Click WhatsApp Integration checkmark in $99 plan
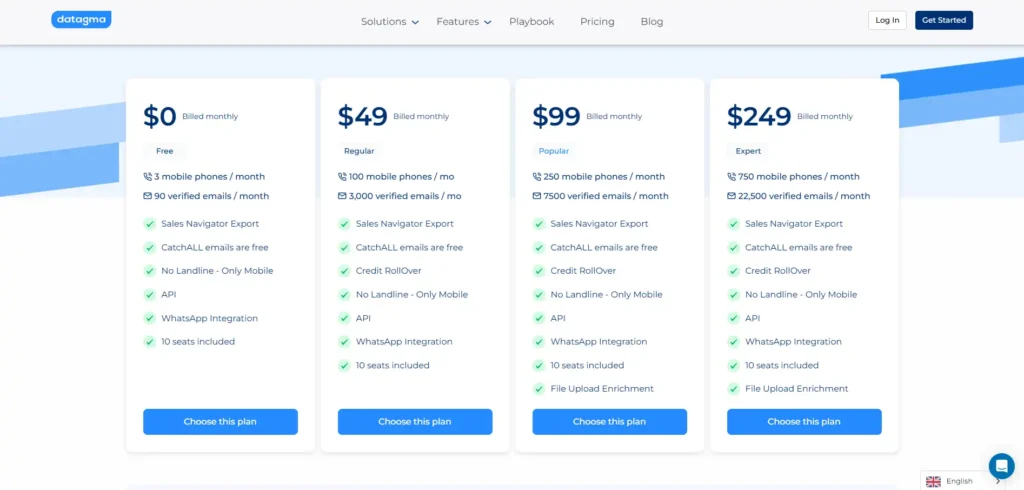 click(539, 342)
